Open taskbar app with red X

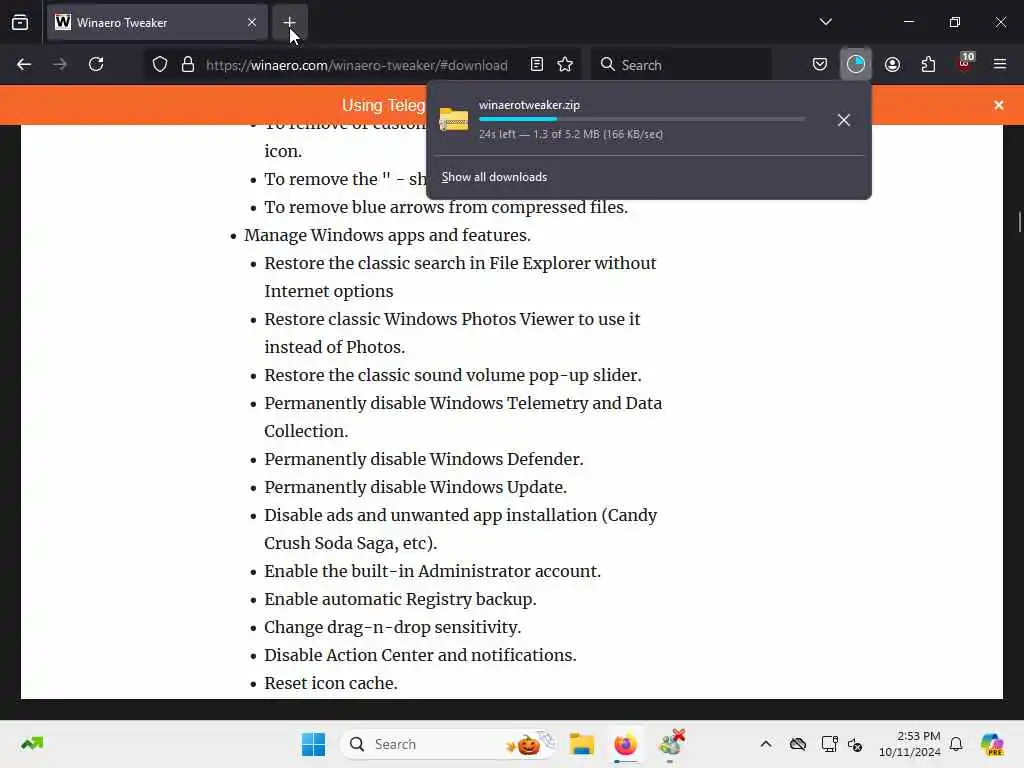671,744
